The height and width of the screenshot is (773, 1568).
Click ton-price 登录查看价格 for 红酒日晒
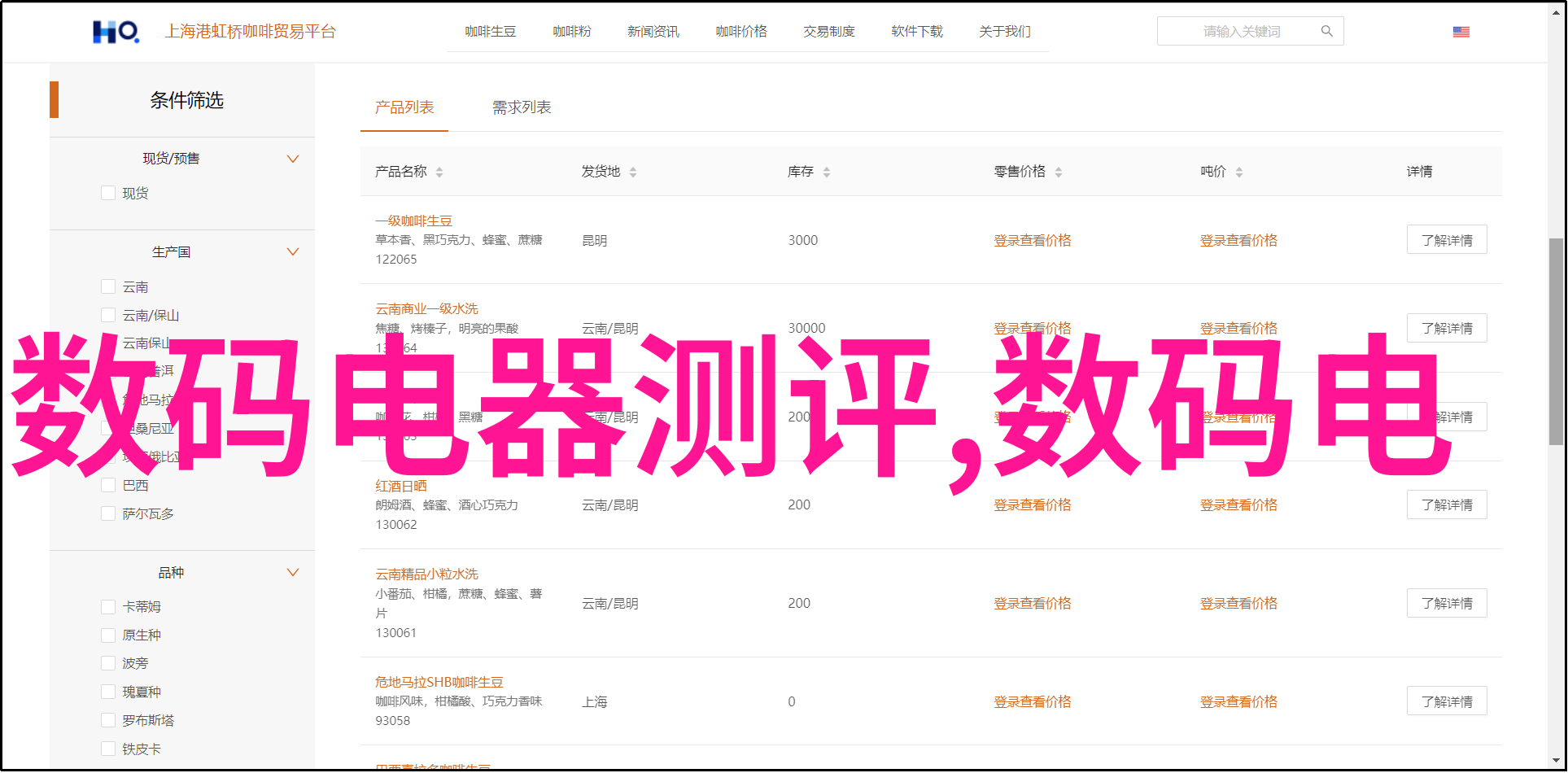1238,504
